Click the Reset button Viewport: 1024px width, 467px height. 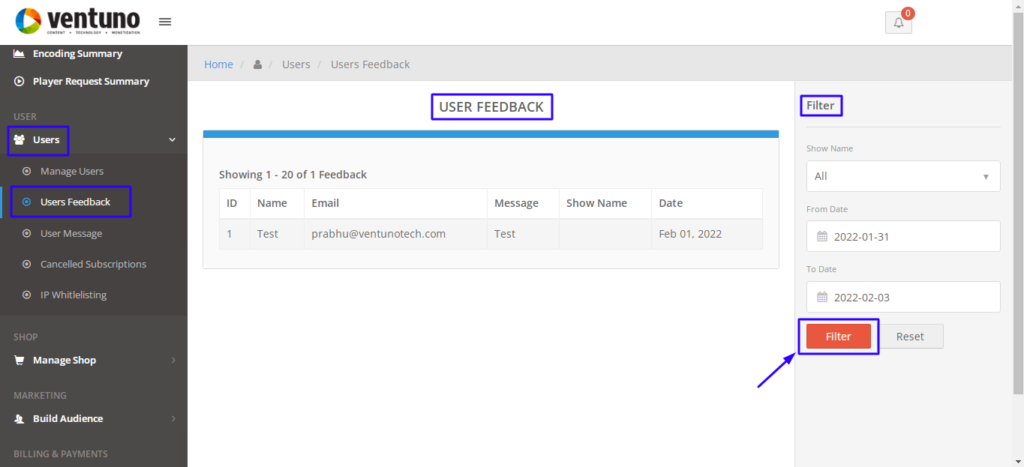pyautogui.click(x=910, y=336)
